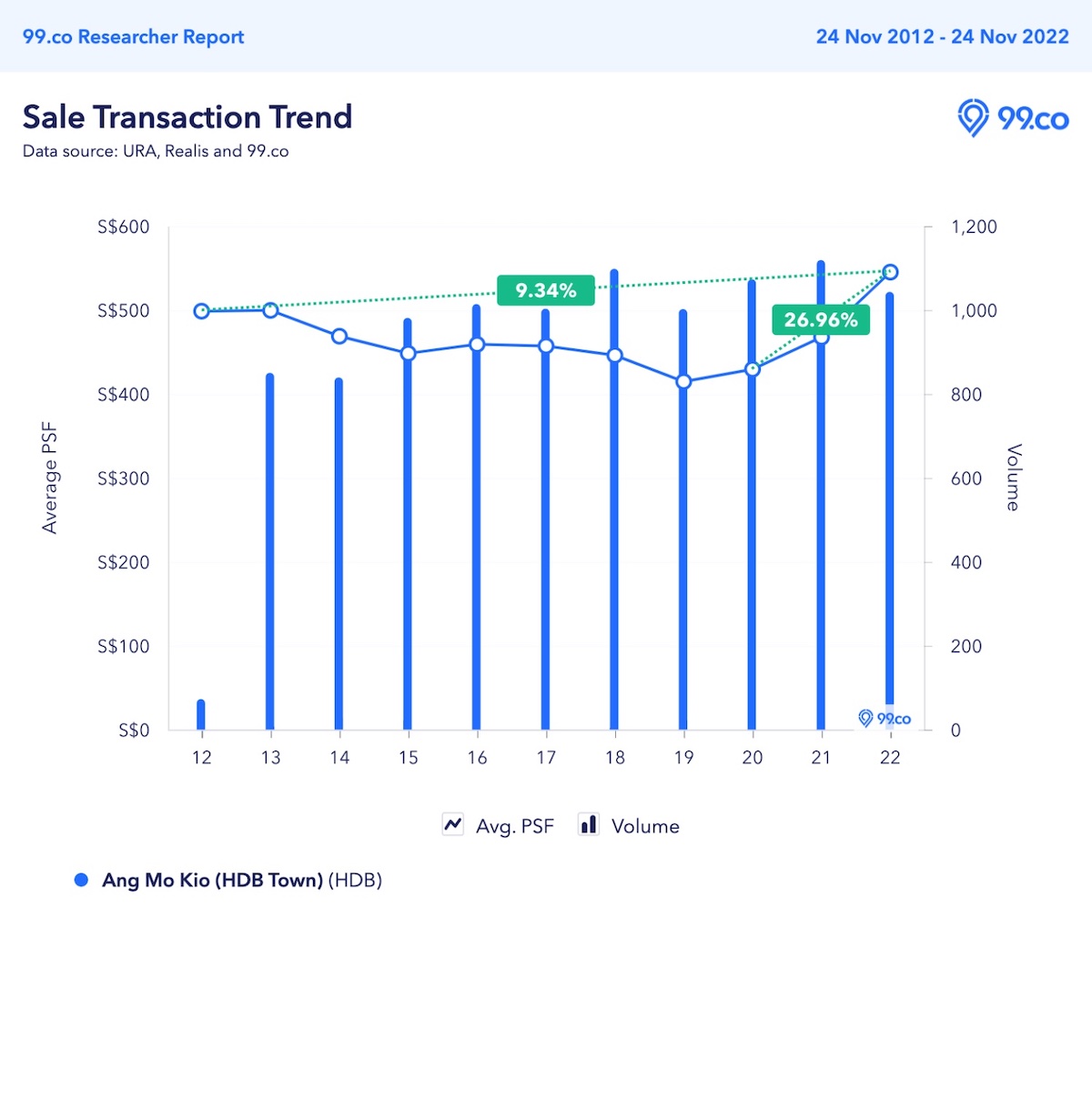Click the Avg PSF data point for year 16
The height and width of the screenshot is (1119, 1092).
[477, 345]
